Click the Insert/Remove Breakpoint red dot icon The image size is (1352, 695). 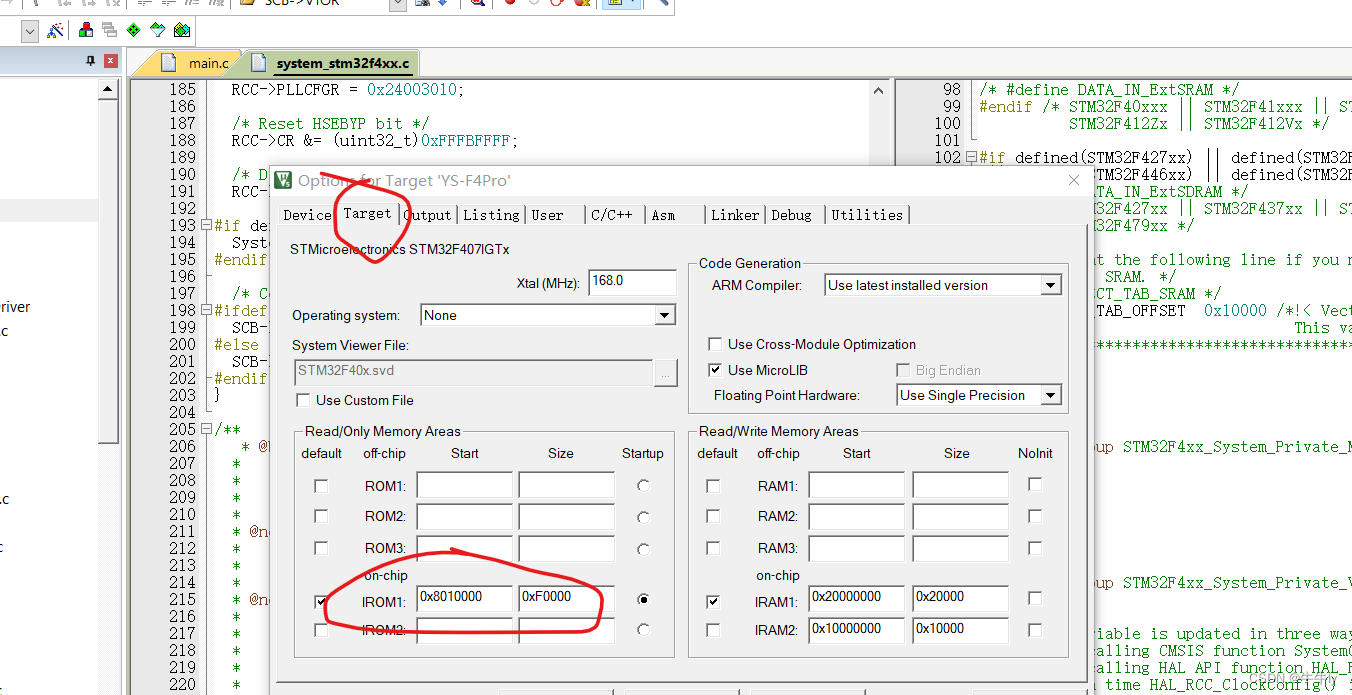click(x=510, y=3)
